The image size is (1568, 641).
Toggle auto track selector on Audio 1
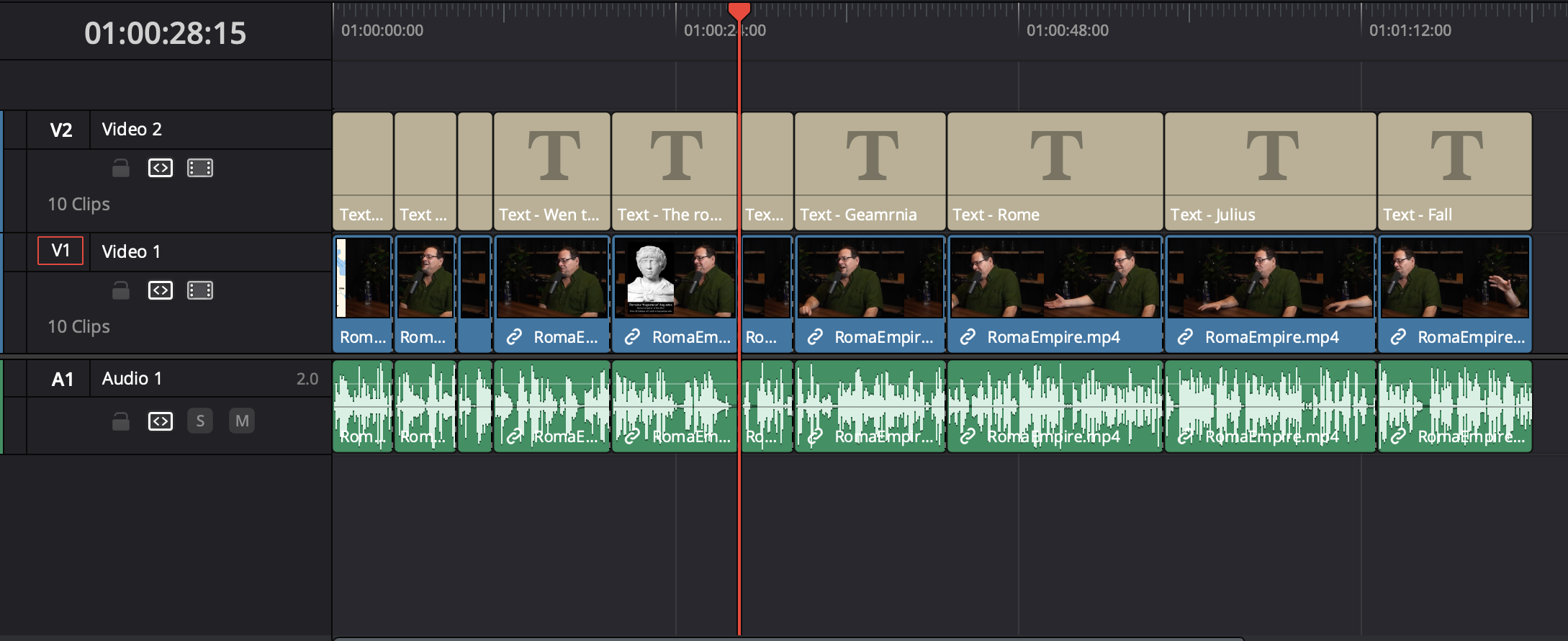[161, 421]
